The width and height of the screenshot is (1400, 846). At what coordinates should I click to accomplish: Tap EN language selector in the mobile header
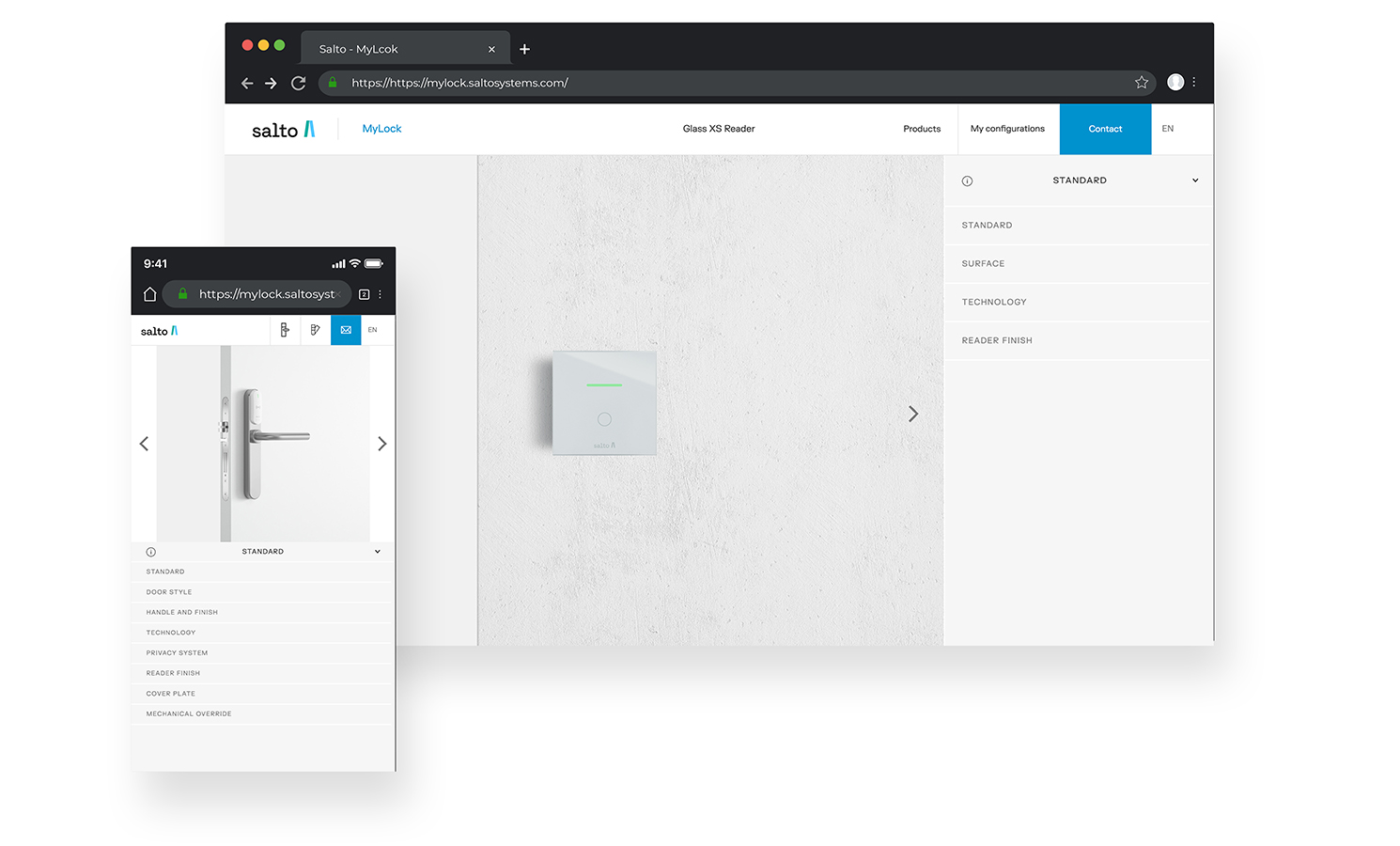click(x=373, y=330)
